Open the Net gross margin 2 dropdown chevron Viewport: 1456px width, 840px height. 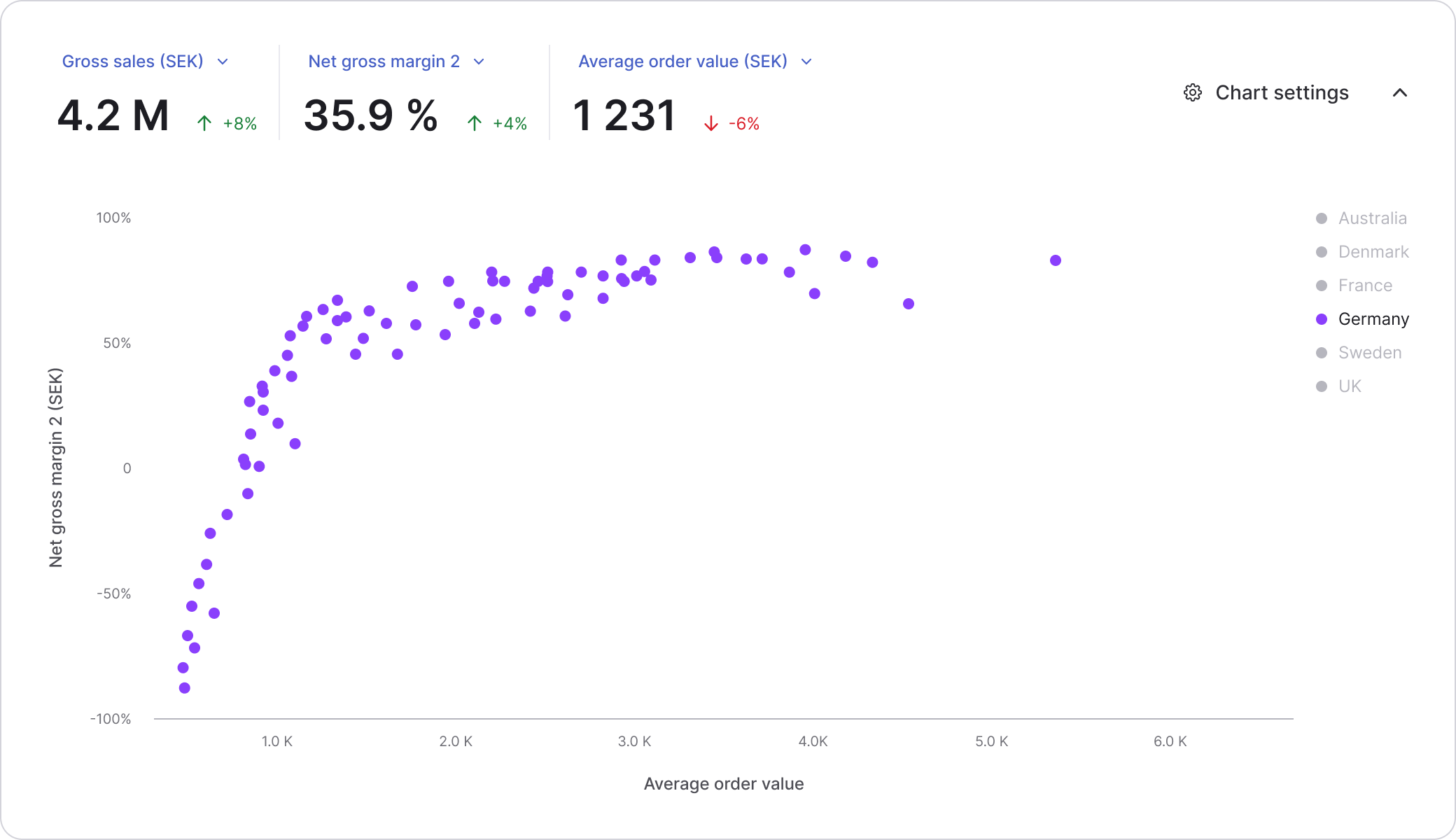(479, 62)
